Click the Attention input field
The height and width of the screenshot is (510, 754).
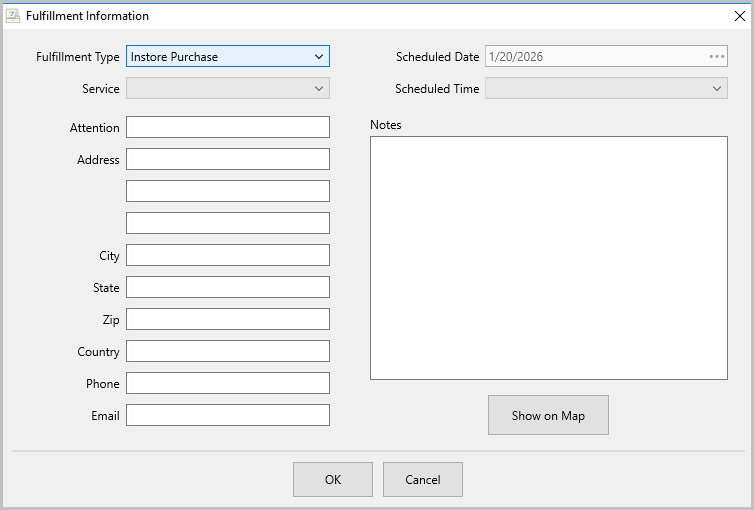pos(227,127)
